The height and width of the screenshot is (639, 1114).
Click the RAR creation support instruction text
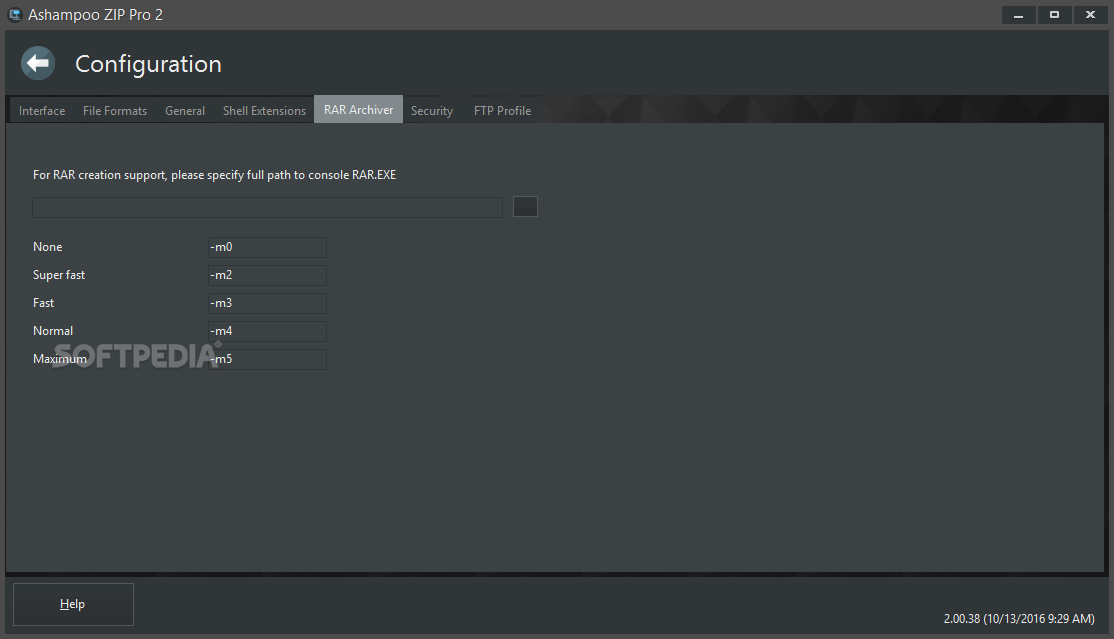point(215,175)
